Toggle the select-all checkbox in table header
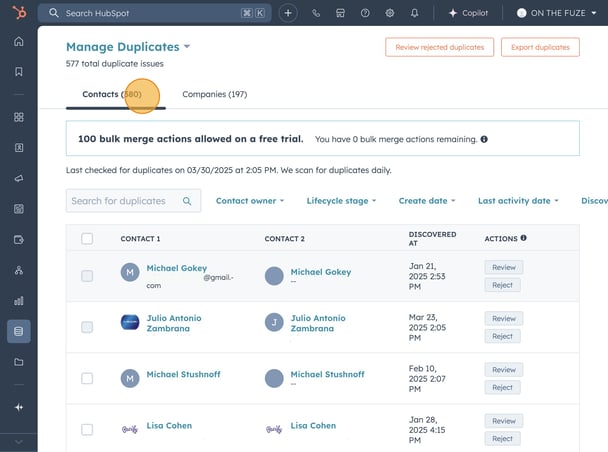The height and width of the screenshot is (452, 608). coord(87,238)
